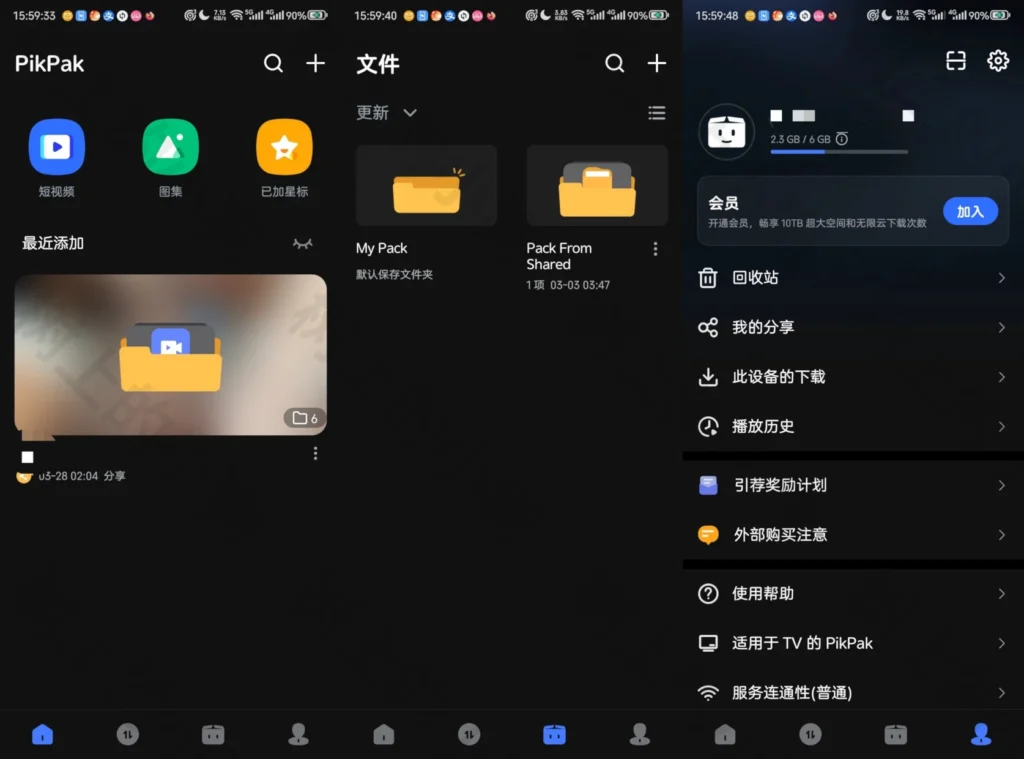The width and height of the screenshot is (1024, 759).
Task: Expand 引荐奖励计划 referral program
Action: (x=852, y=485)
